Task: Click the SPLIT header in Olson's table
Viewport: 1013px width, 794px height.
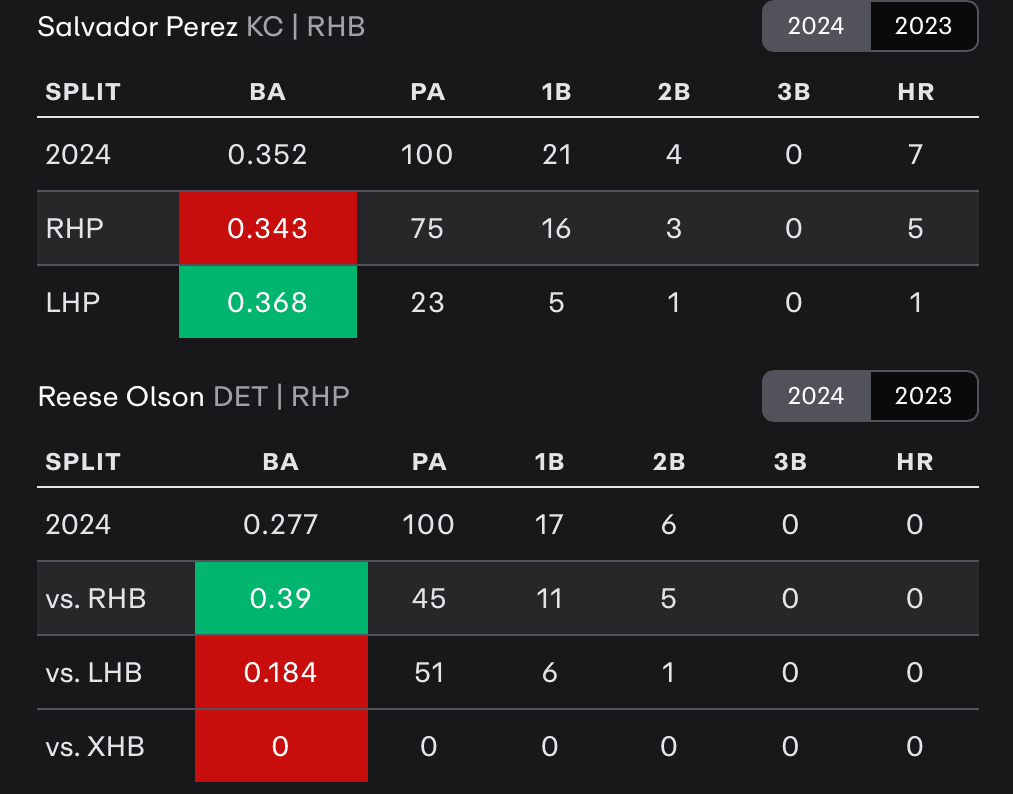Action: tap(83, 462)
